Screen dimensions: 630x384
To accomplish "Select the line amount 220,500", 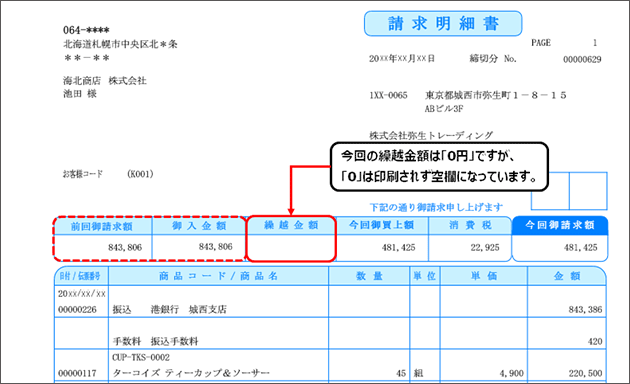I will pos(585,374).
